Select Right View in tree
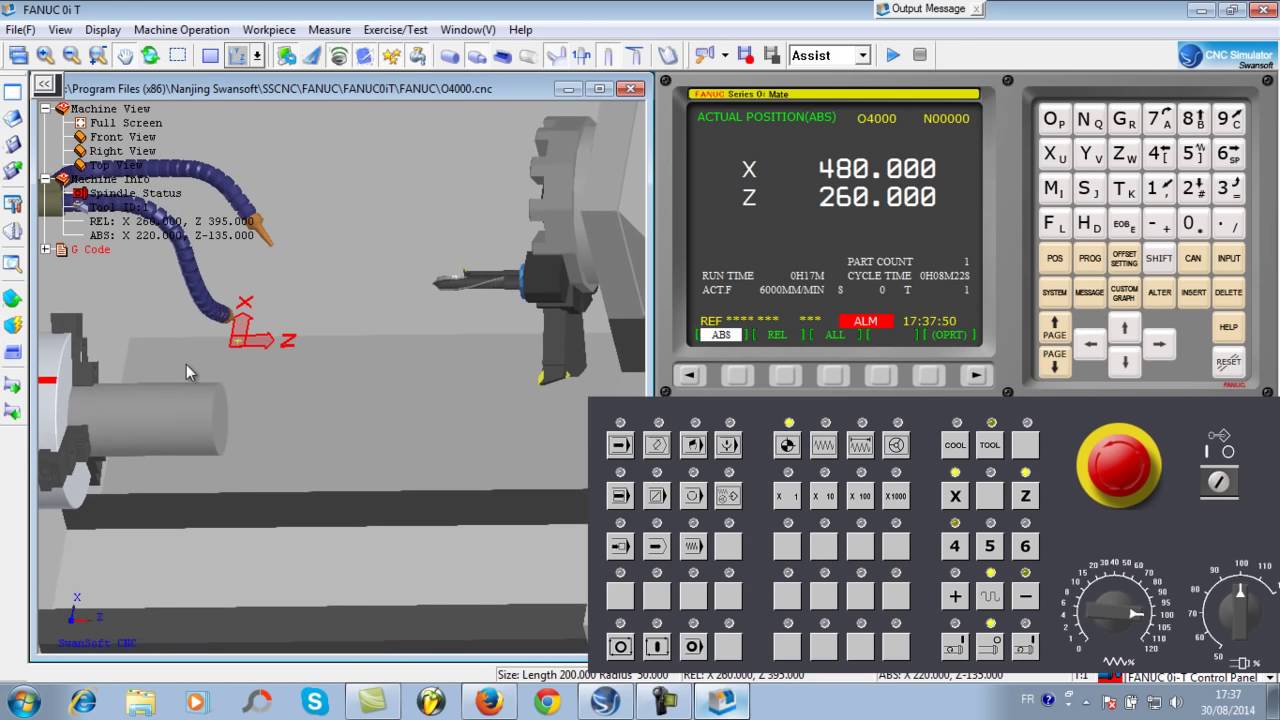 click(x=122, y=151)
